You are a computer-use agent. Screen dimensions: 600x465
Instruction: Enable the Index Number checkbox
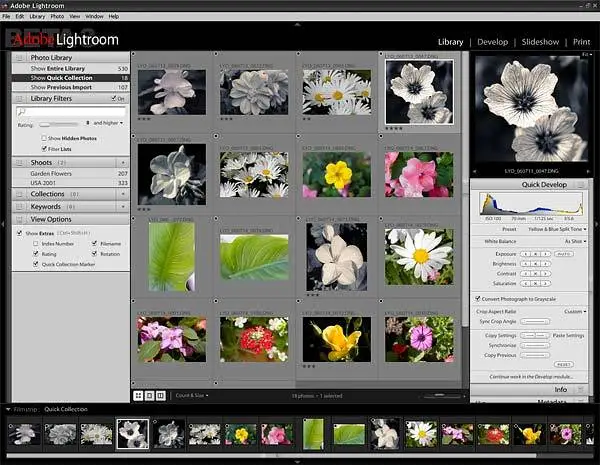pos(36,243)
